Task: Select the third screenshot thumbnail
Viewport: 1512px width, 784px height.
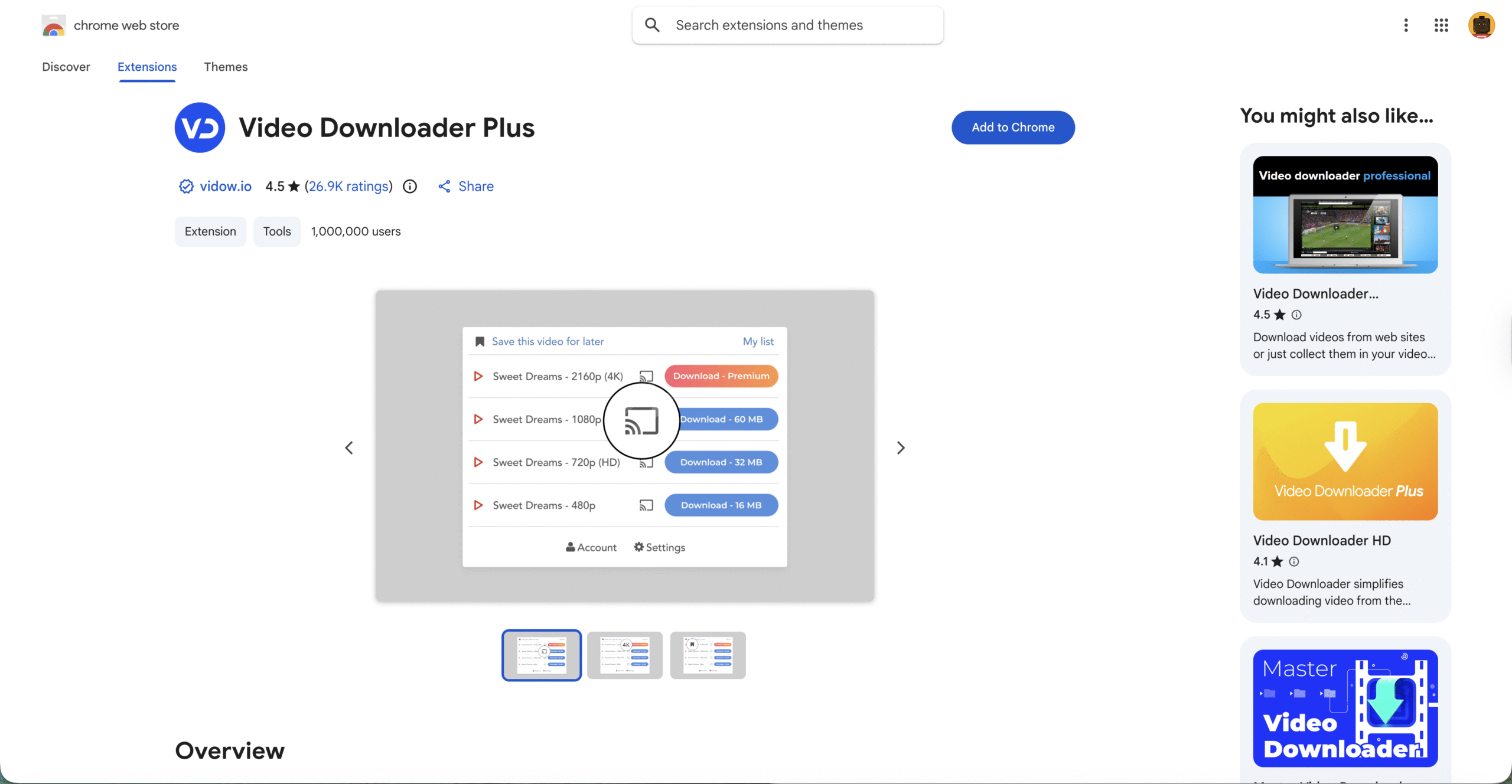Action: tap(708, 655)
